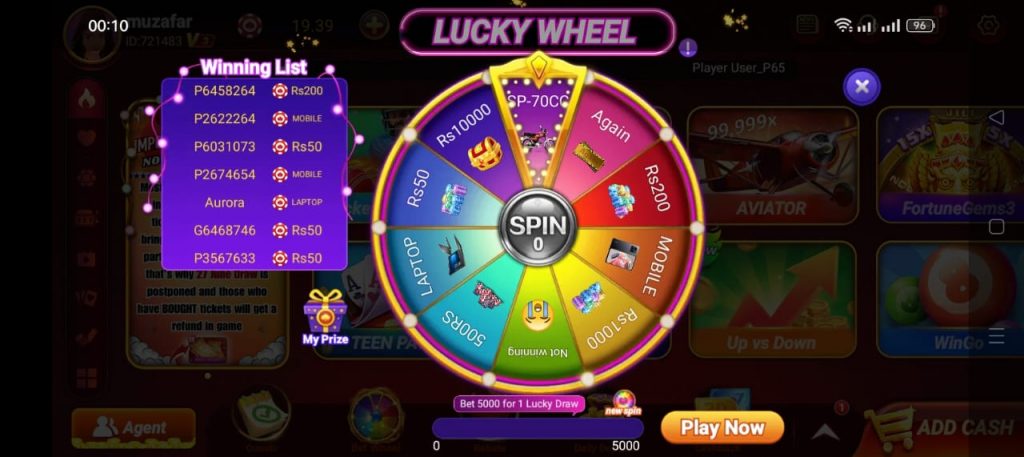Click the bet progress bar
Screen dimensions: 1024x457
537,428
